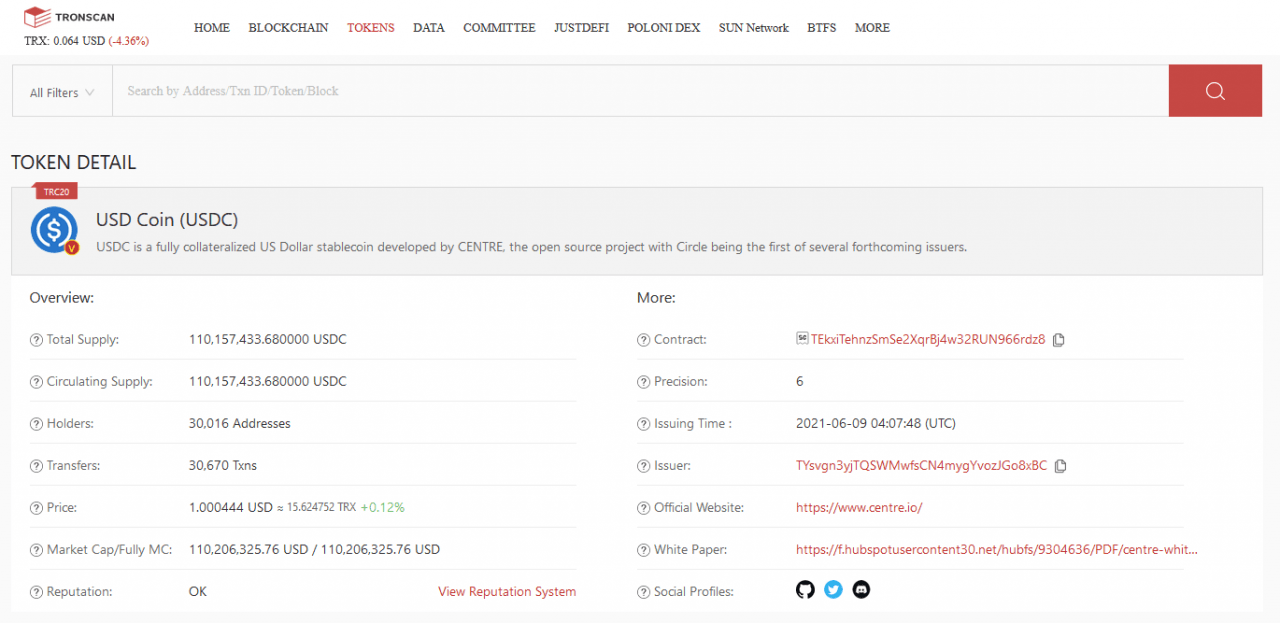Viewport: 1280px width, 623px height.
Task: Click the TRONSCAN logo
Action: pyautogui.click(x=68, y=16)
